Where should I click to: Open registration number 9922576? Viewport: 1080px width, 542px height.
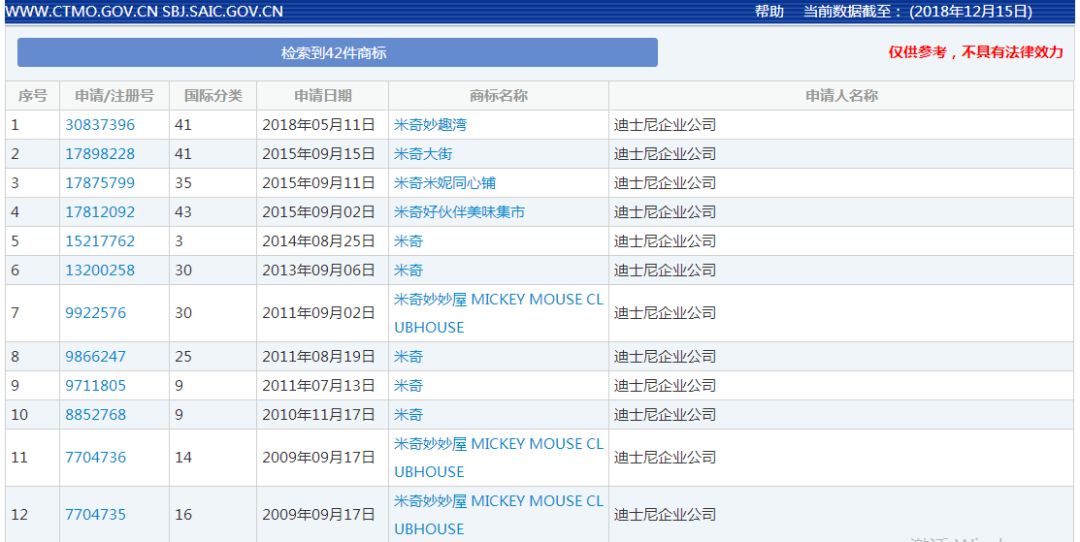coord(96,313)
